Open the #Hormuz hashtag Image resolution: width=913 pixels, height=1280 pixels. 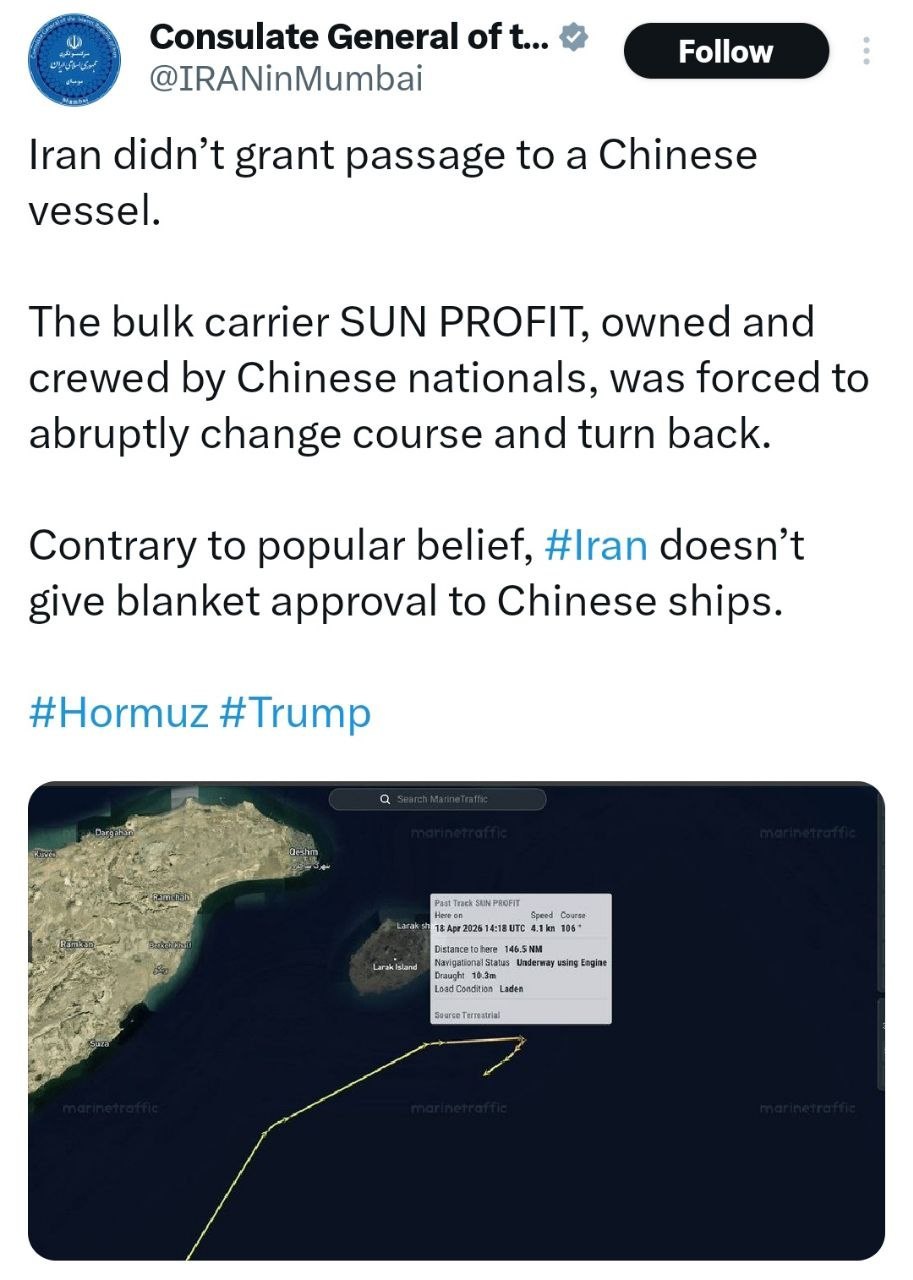click(119, 713)
